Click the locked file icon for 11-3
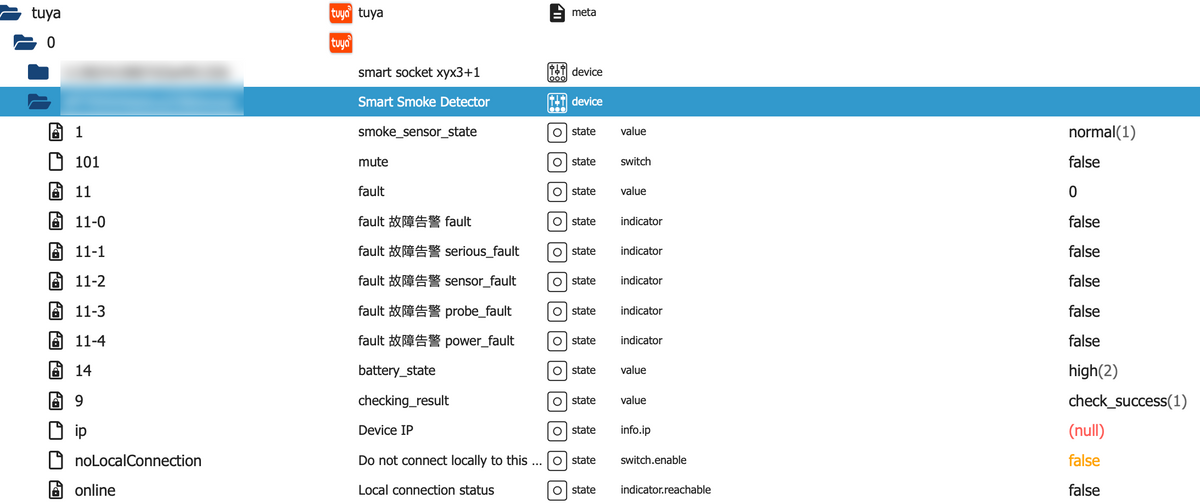 point(56,311)
